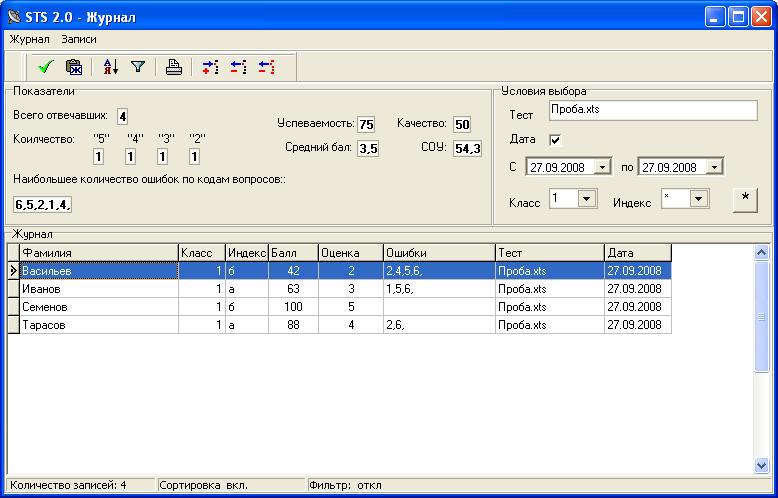Click the add record icon with red plus
This screenshot has height=498, width=778.
pyautogui.click(x=210, y=67)
